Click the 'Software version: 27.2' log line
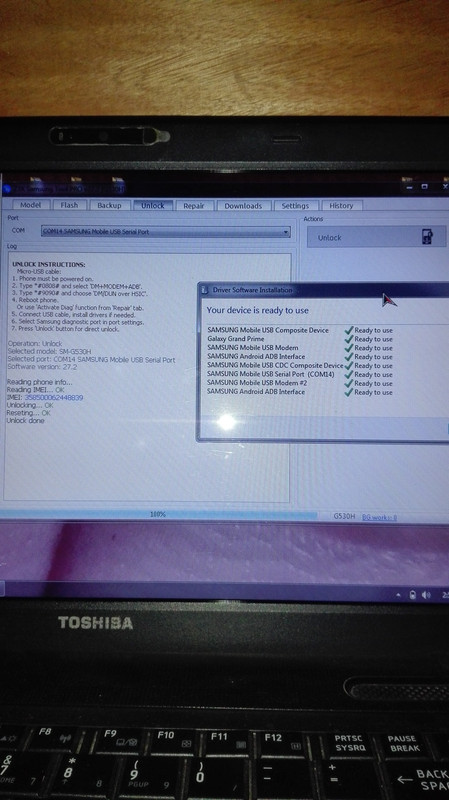Screen dimensions: 449x800 (x=42, y=367)
